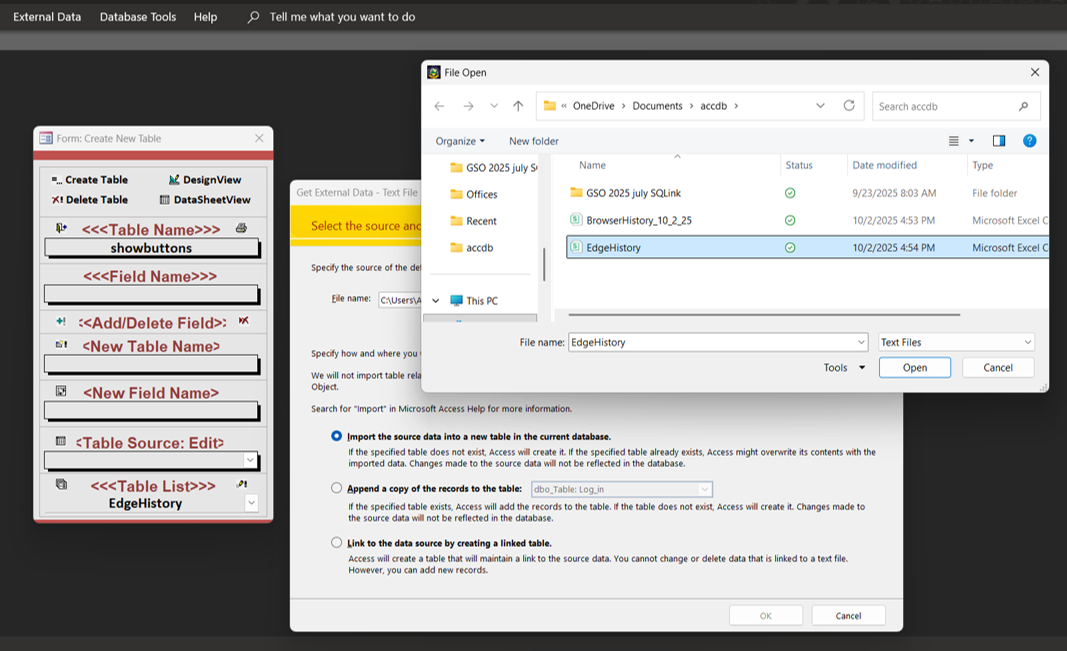Viewport: 1067px width, 651px height.
Task: Click the printer icon beside Table Name
Action: tap(241, 228)
